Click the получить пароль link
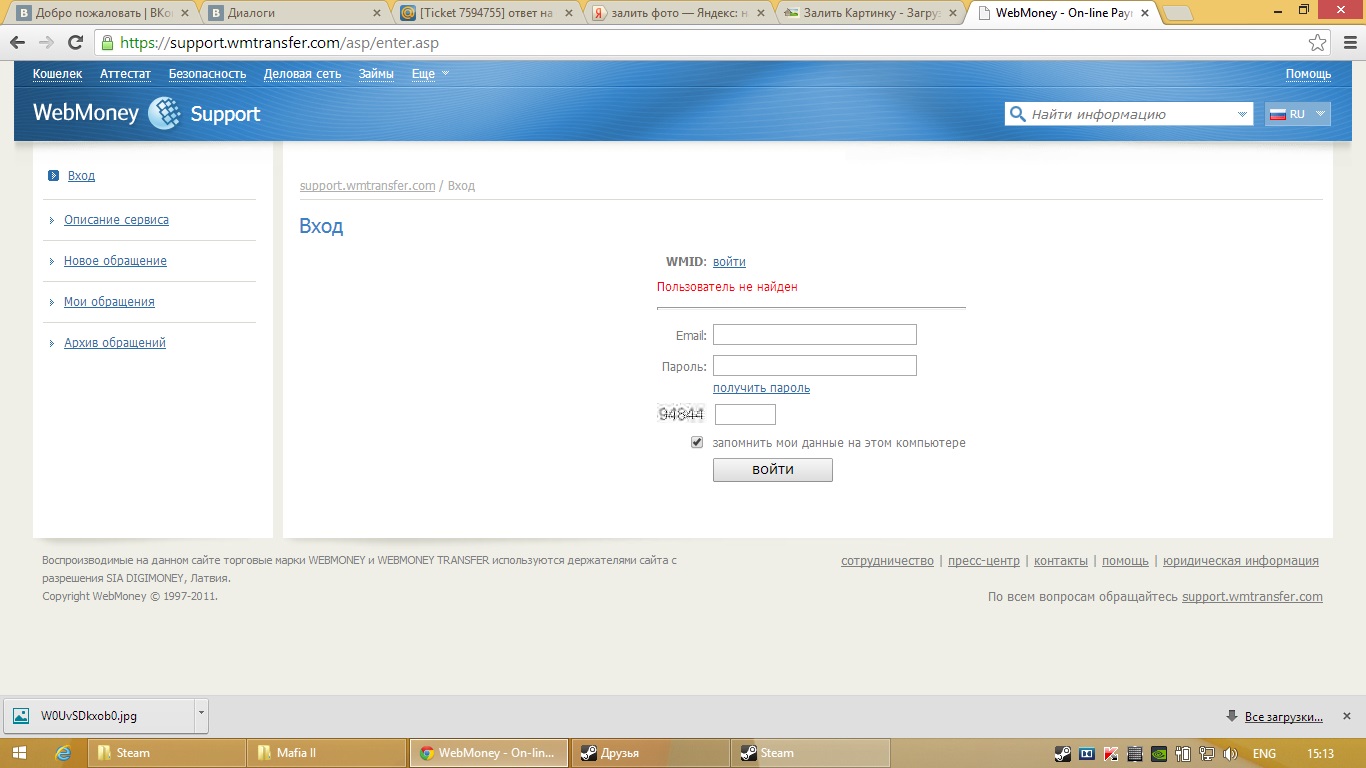Image resolution: width=1366 pixels, height=768 pixels. [x=761, y=388]
